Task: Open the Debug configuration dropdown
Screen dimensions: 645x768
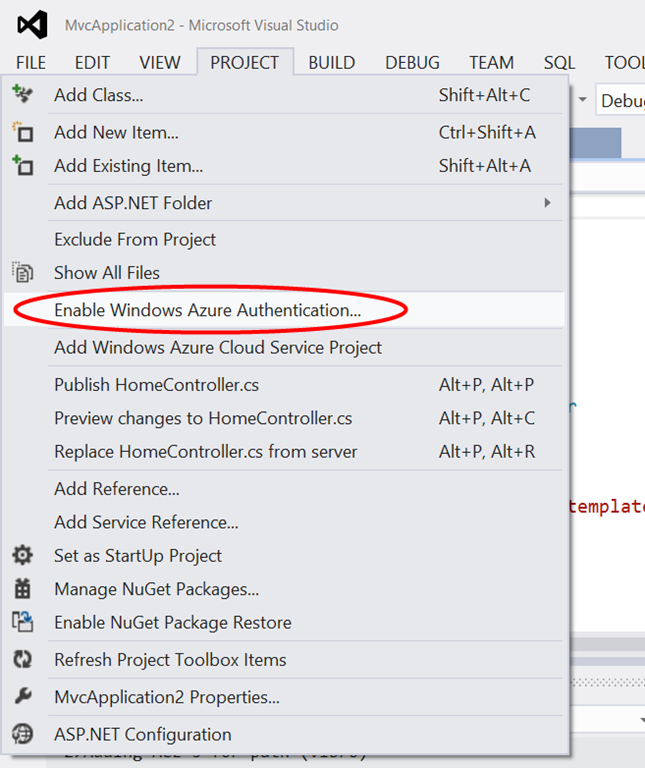Action: 621,100
